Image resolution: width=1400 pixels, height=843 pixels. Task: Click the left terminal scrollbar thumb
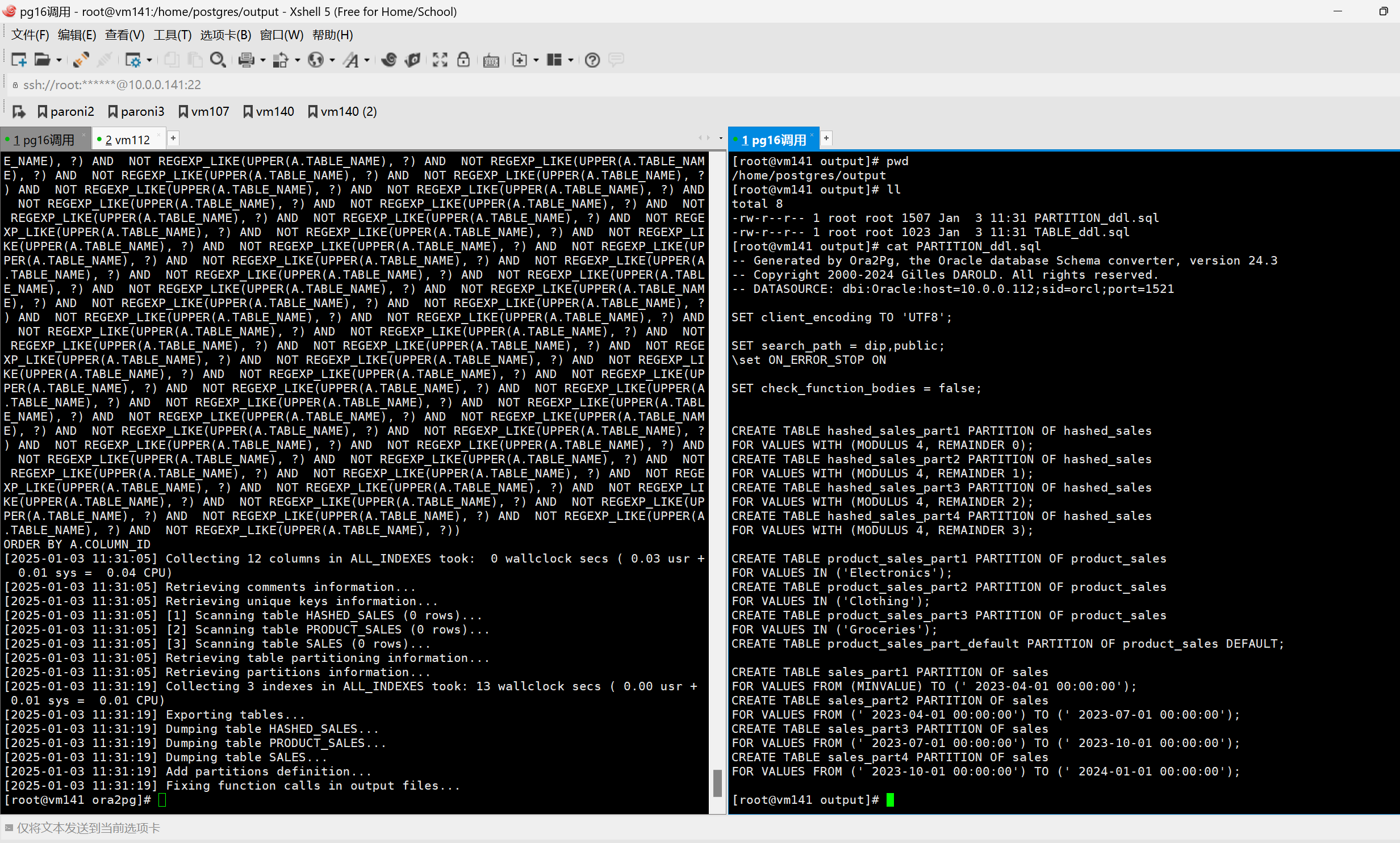pos(717,783)
